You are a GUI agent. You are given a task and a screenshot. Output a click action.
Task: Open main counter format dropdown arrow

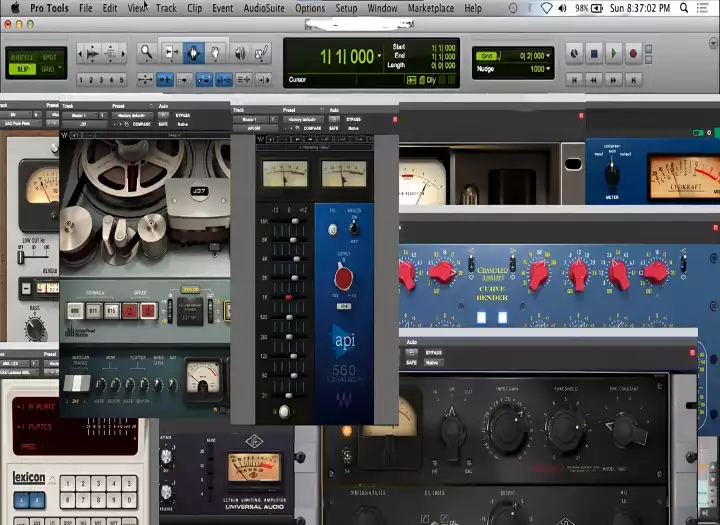point(379,56)
